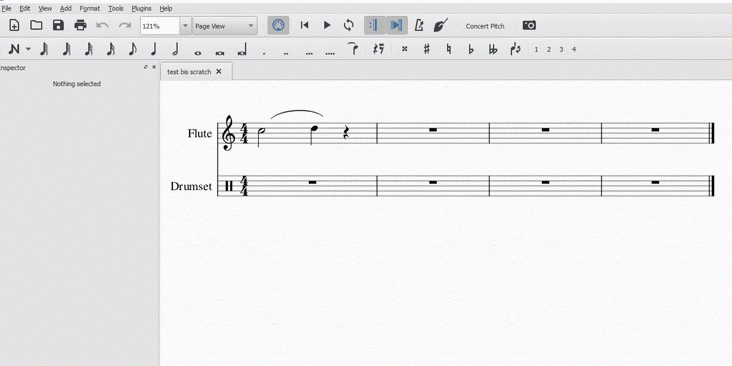Toggle Concert Pitch
The height and width of the screenshot is (366, 732).
(x=485, y=26)
